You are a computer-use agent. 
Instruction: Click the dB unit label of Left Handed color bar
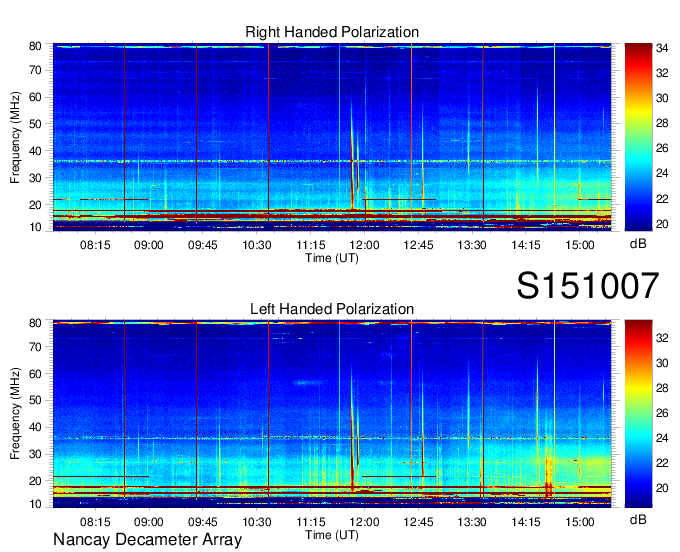coord(638,519)
